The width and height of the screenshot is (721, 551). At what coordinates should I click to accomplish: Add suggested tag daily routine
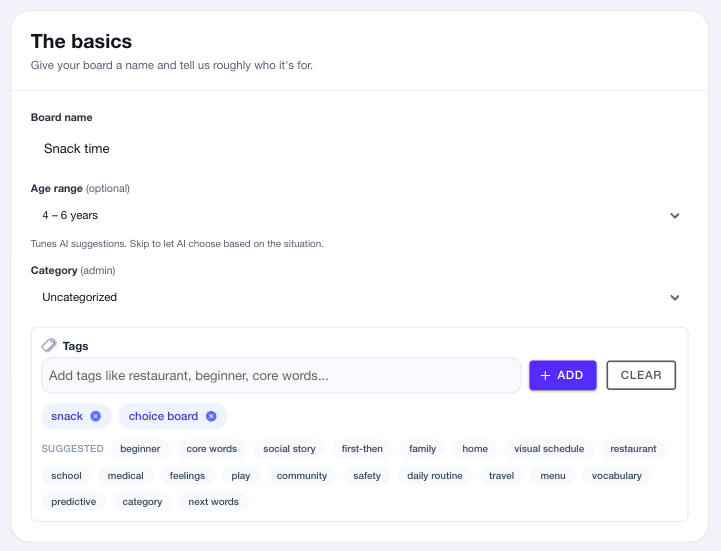point(435,476)
